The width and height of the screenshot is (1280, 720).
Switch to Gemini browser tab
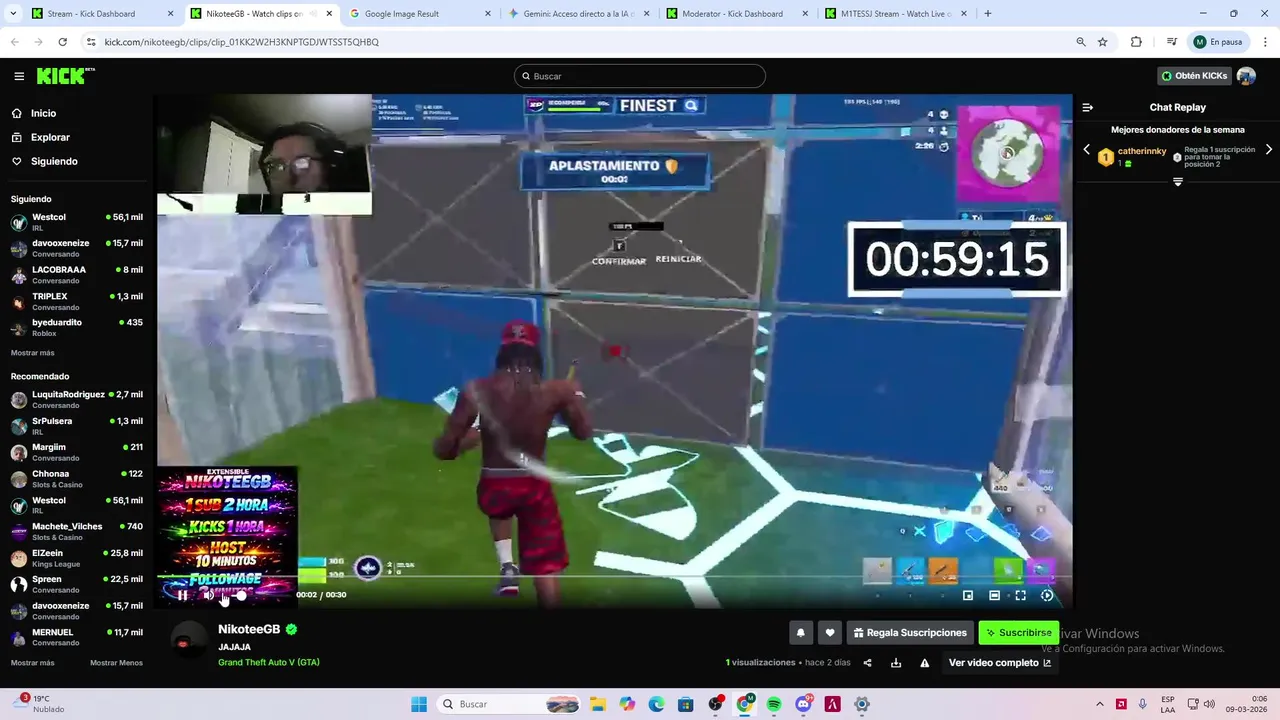(x=576, y=14)
